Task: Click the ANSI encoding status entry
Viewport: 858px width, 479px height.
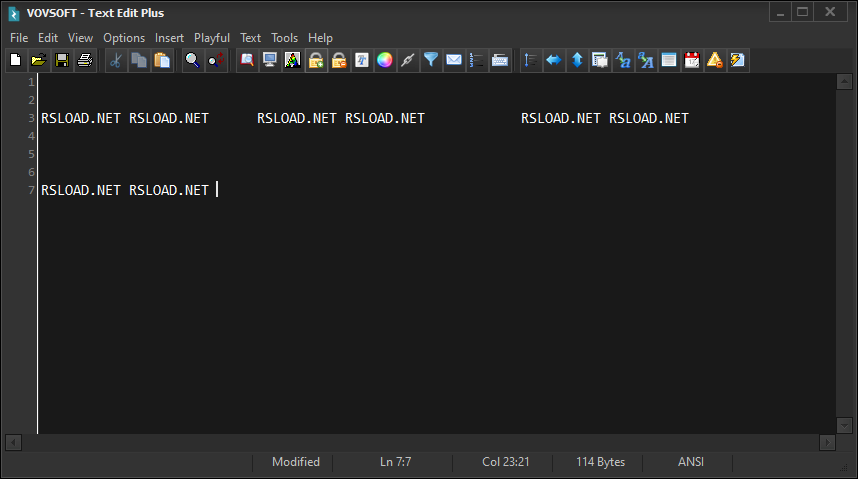Action: click(691, 462)
